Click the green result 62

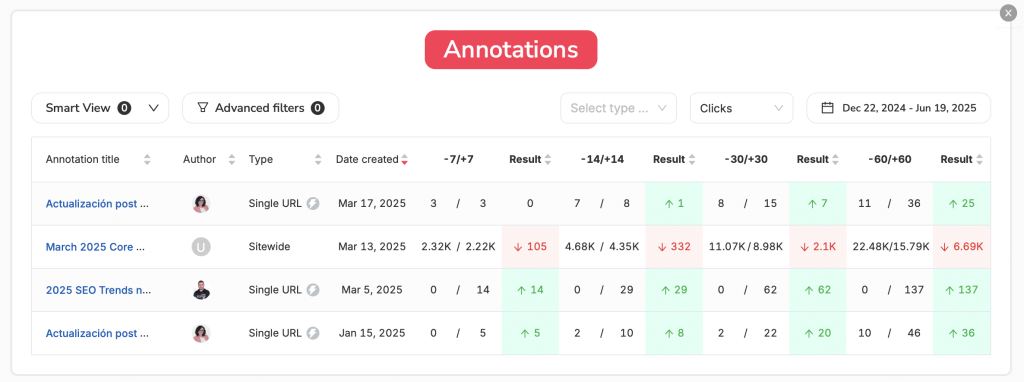[x=818, y=290]
